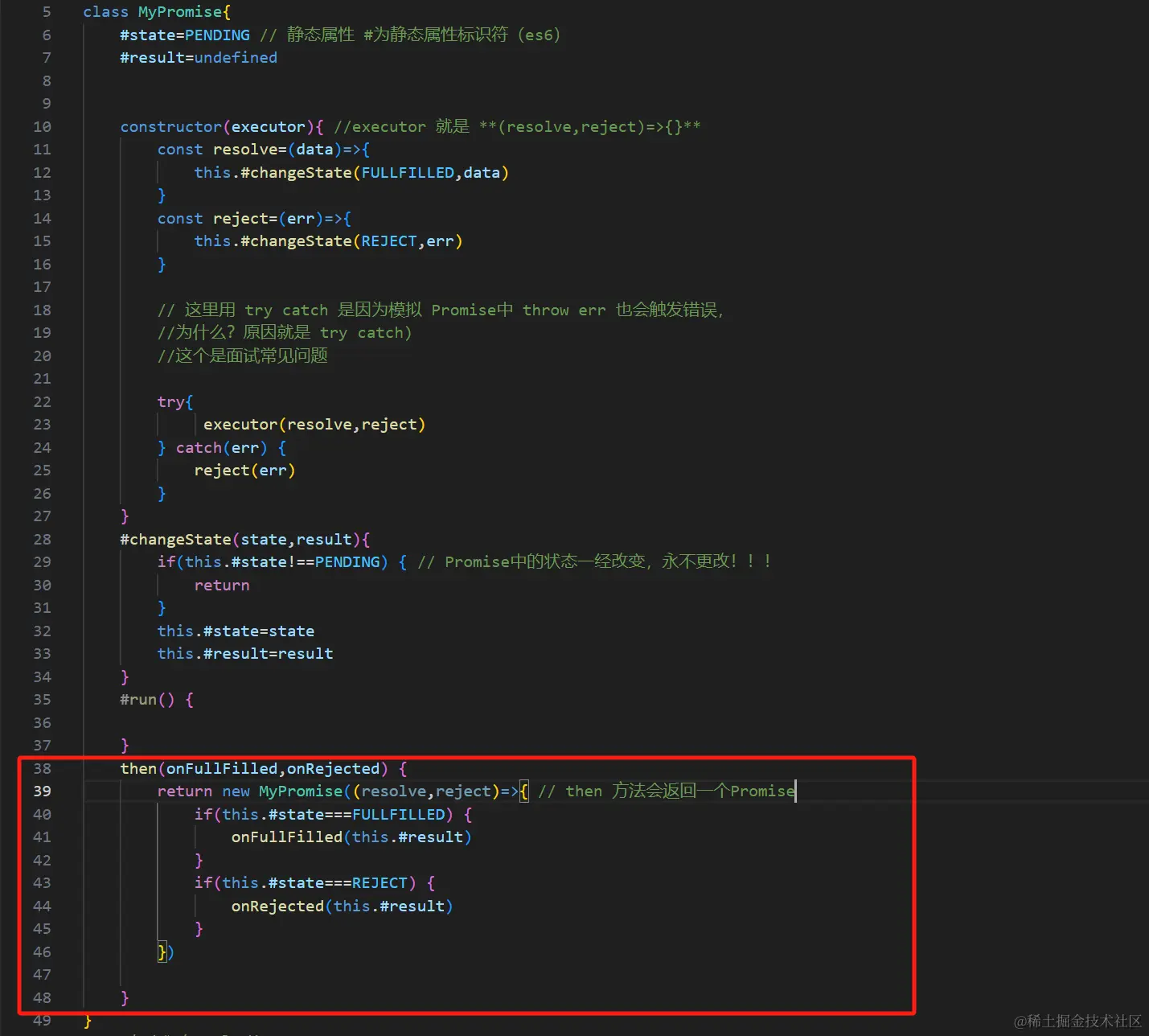Viewport: 1149px width, 1036px height.
Task: Click the constructor keyword on line 10
Action: coord(171,127)
